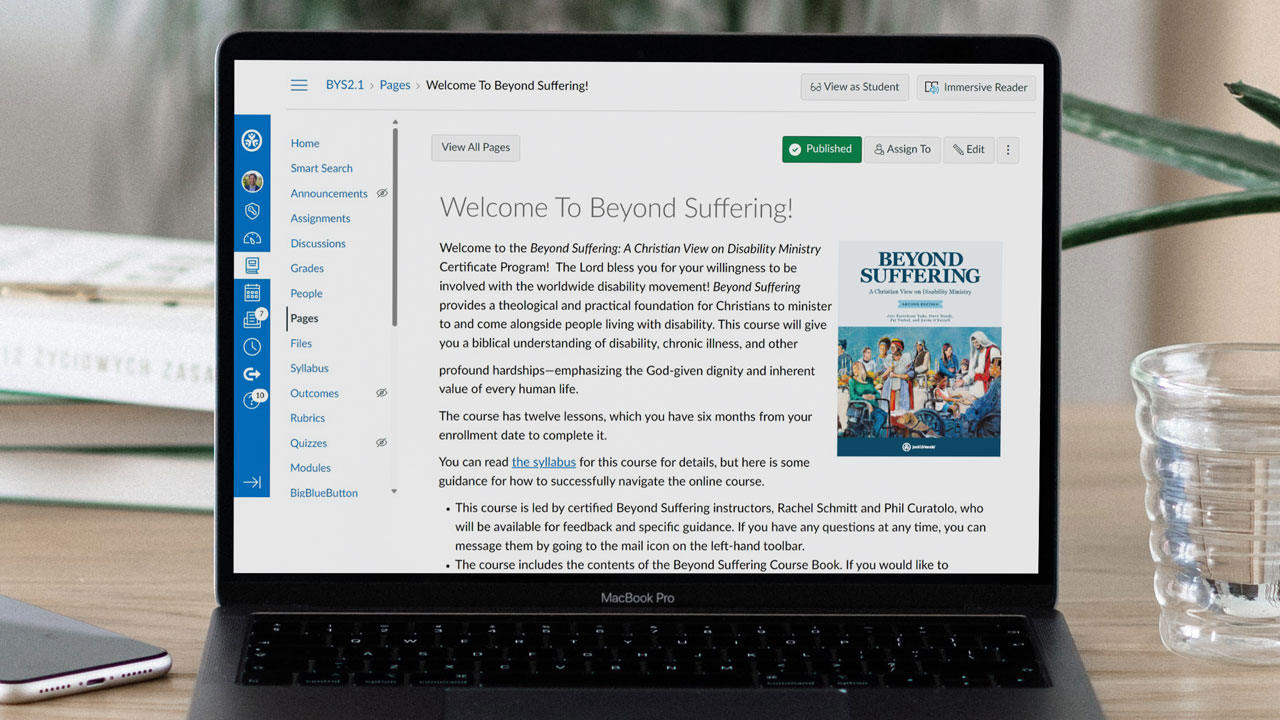Open the Account profile avatar

pos(252,181)
